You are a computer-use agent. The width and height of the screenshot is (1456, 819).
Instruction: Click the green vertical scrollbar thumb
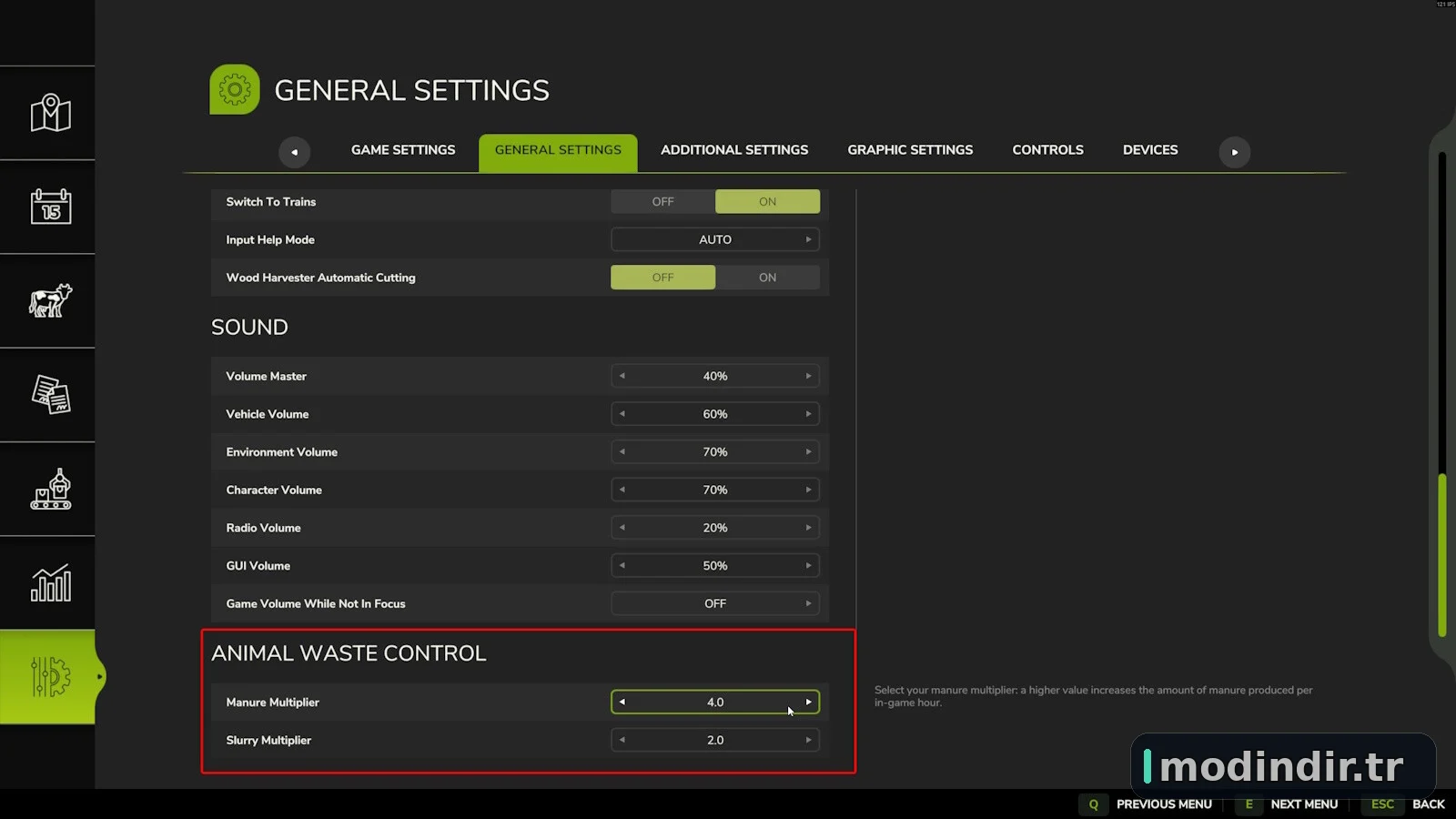[1442, 555]
